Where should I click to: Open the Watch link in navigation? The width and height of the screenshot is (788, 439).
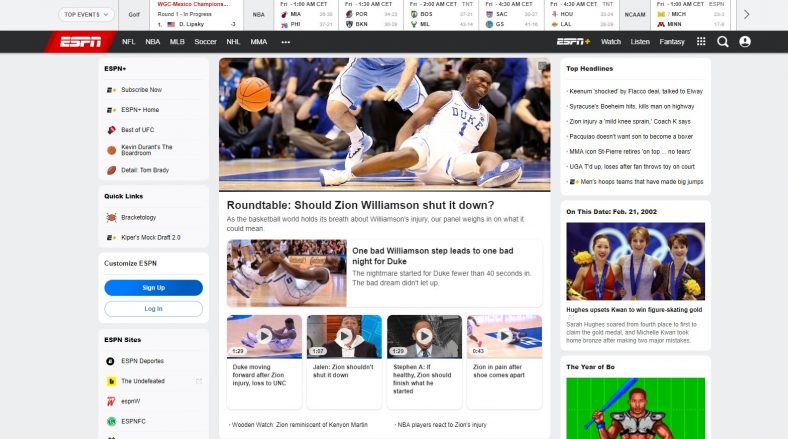611,42
